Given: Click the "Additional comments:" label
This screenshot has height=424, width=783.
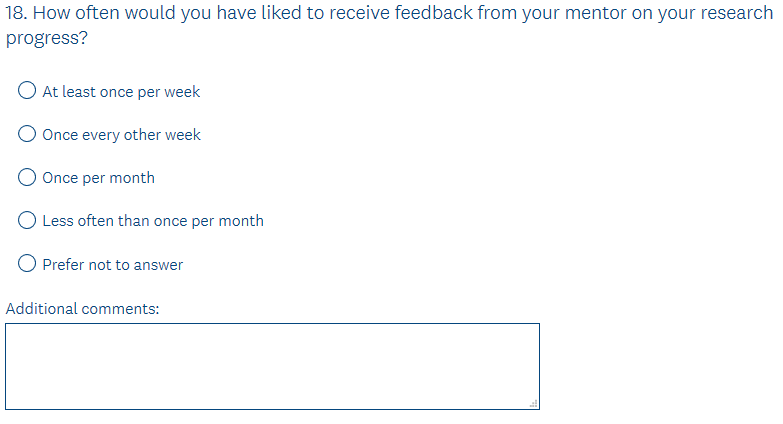Looking at the screenshot, I should tap(82, 309).
